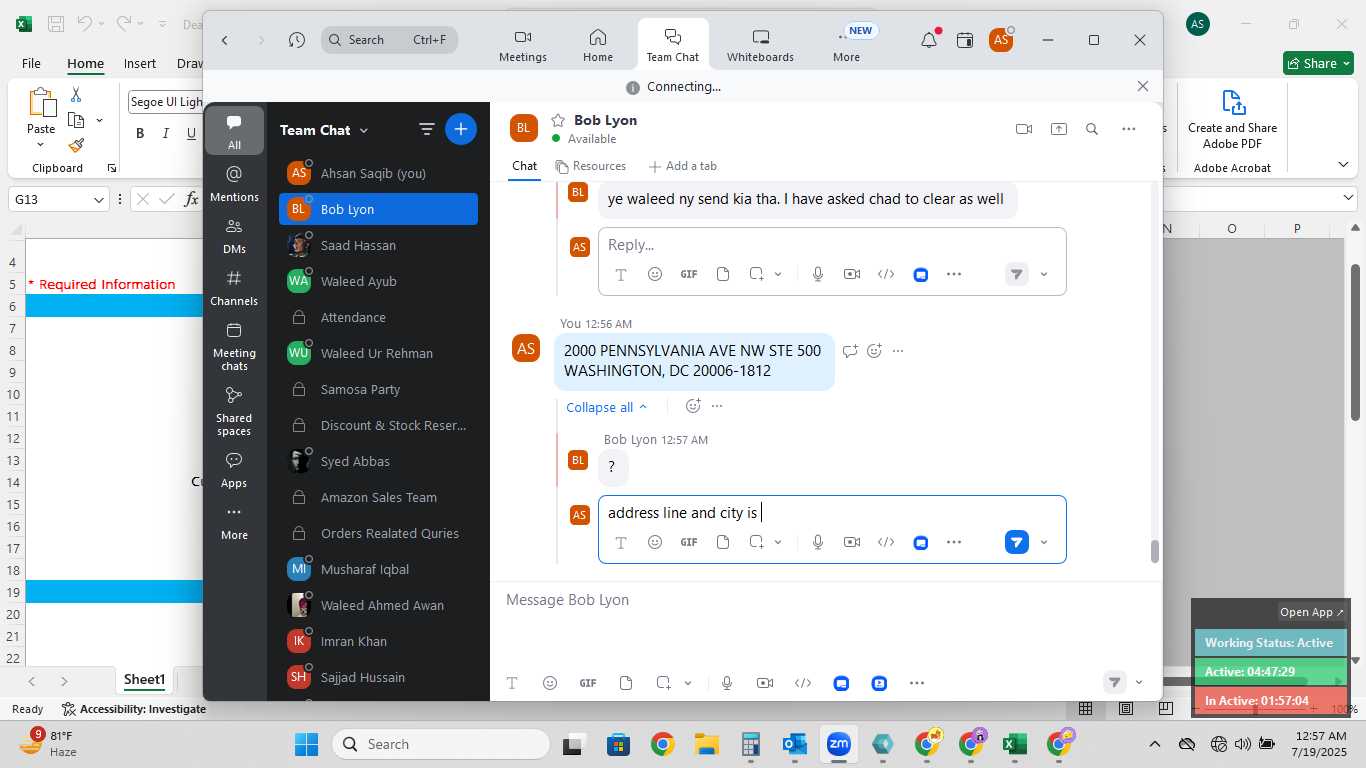Screen dimensions: 1366x768
Task: Open the Amazon Sales Team channel
Action: pos(378,497)
